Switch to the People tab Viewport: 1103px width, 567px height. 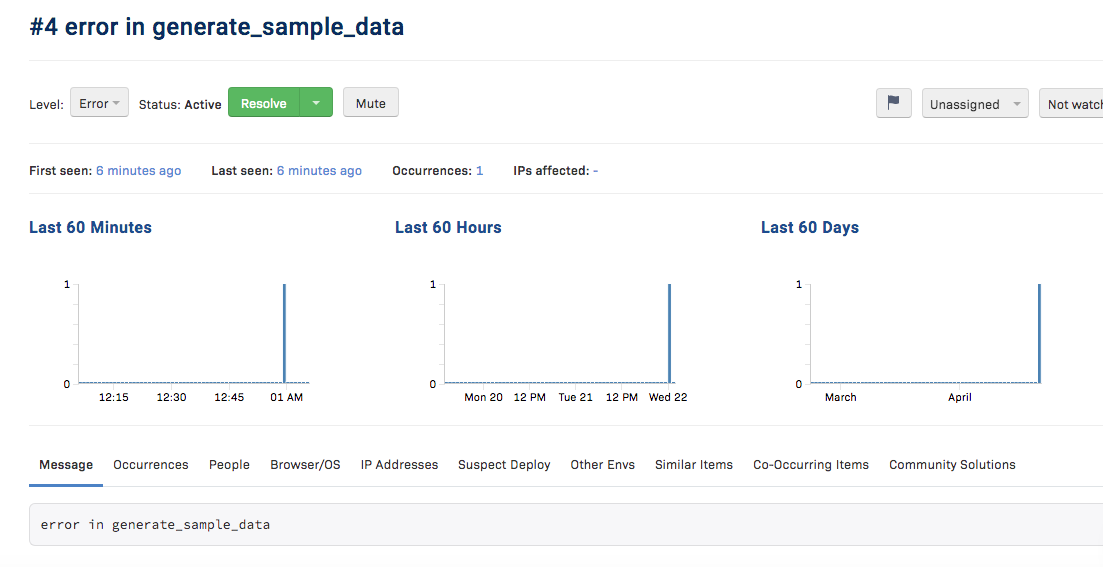pos(229,465)
